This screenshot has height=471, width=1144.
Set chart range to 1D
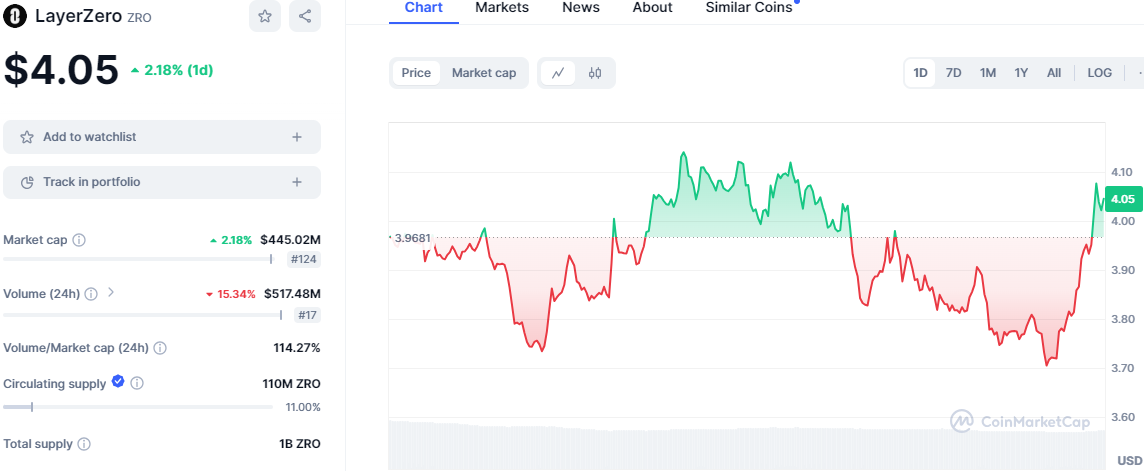tap(920, 73)
